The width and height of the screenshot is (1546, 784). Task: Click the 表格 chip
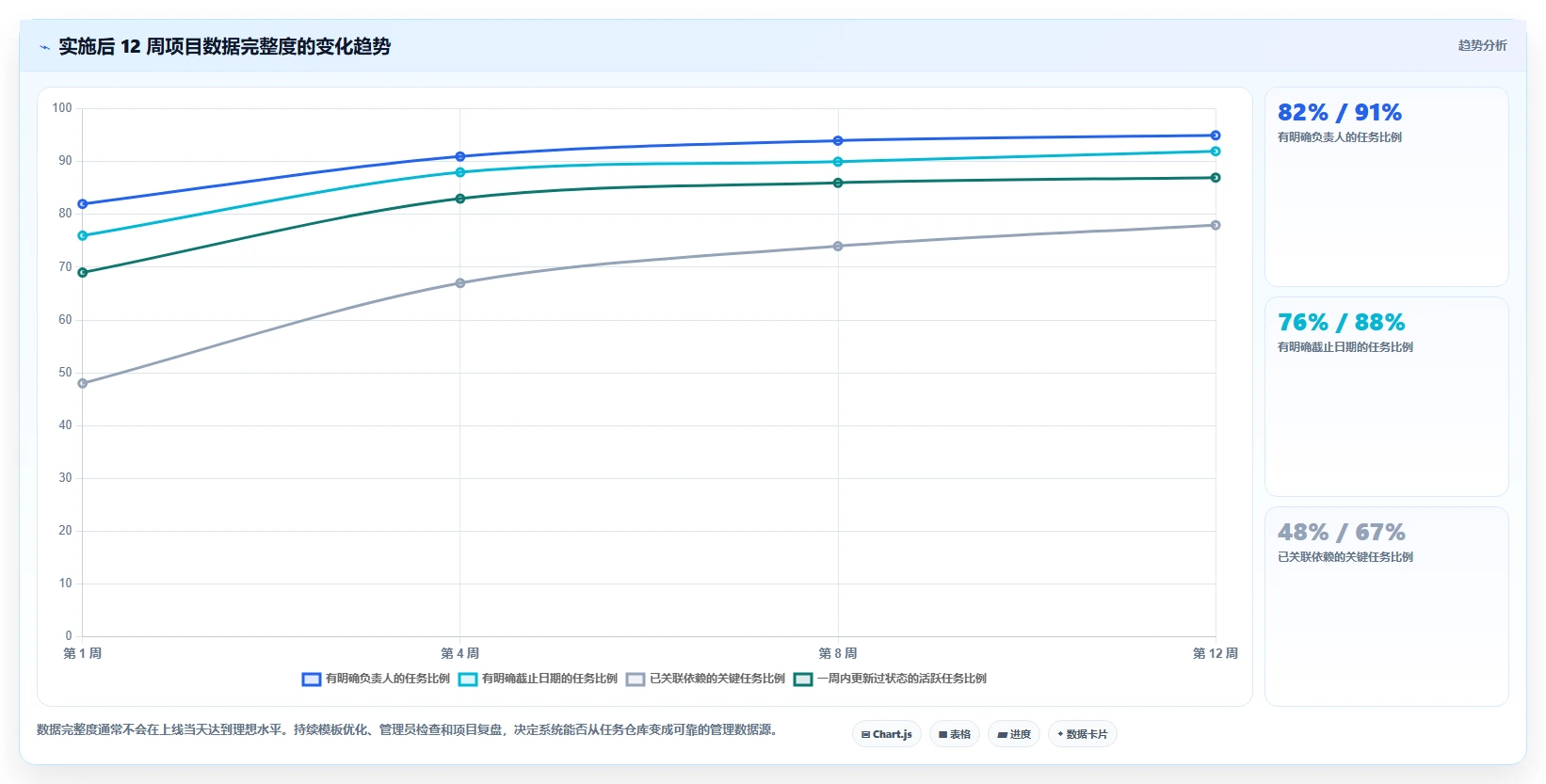[955, 734]
